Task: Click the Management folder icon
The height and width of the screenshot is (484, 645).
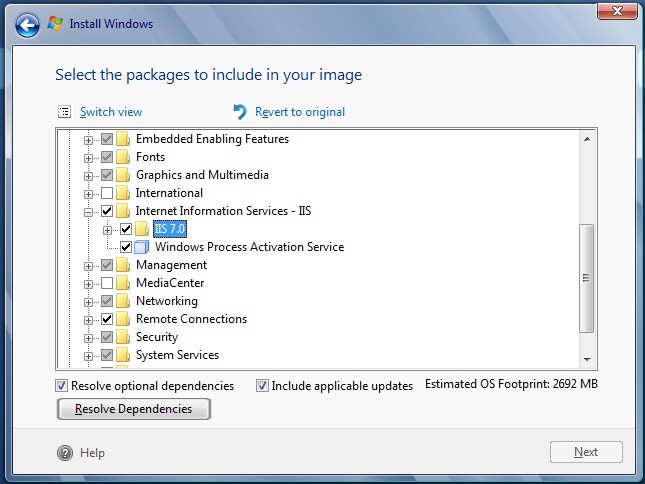Action: pyautogui.click(x=123, y=265)
